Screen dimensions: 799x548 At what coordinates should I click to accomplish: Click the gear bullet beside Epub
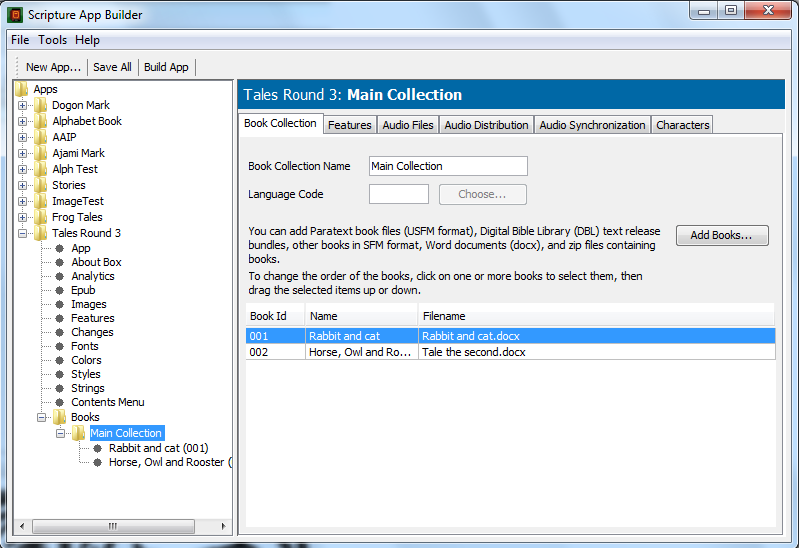tap(60, 290)
